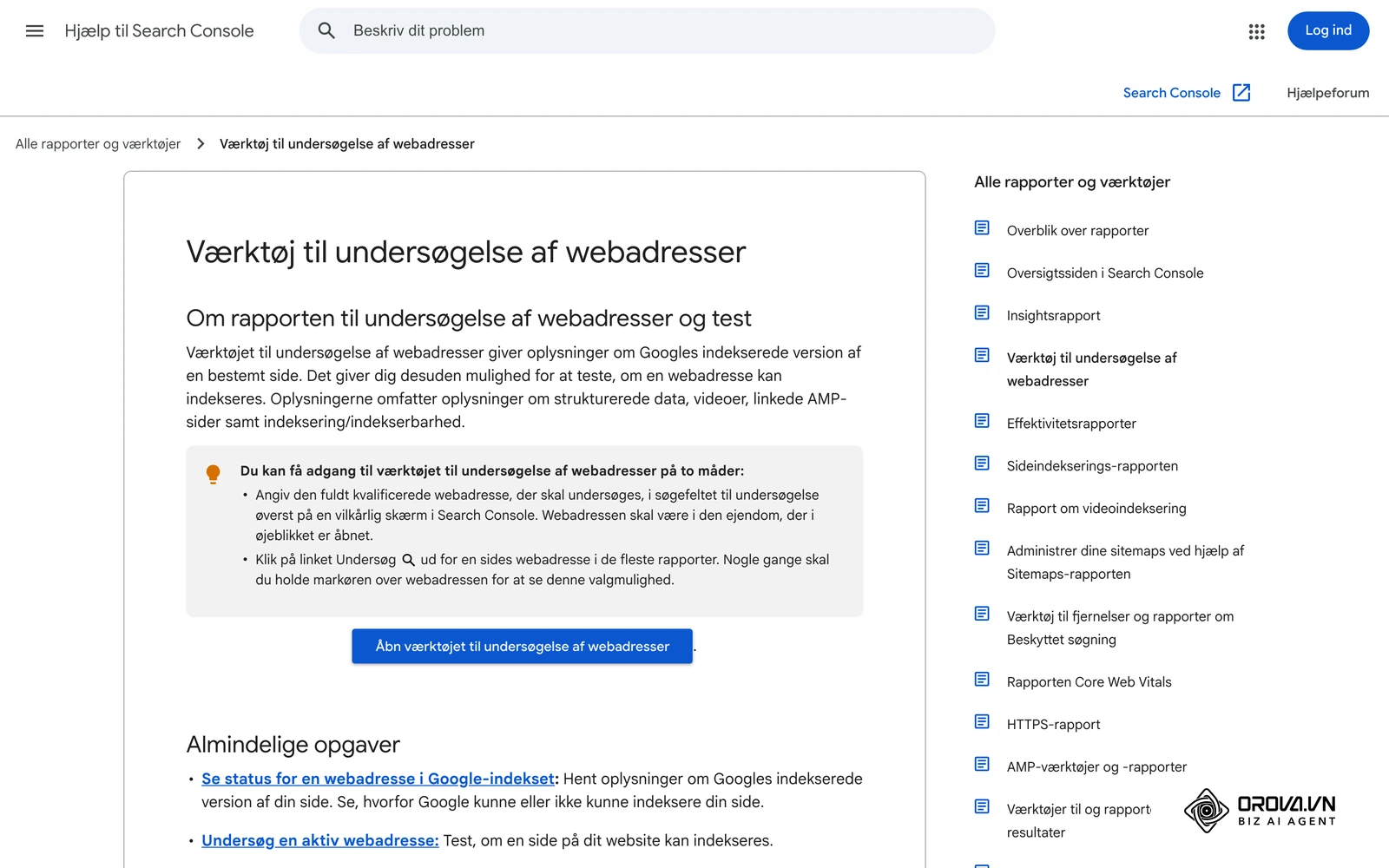Open Sideindekserings-rapporten in the sidebar
This screenshot has width=1389, height=868.
click(x=1092, y=466)
